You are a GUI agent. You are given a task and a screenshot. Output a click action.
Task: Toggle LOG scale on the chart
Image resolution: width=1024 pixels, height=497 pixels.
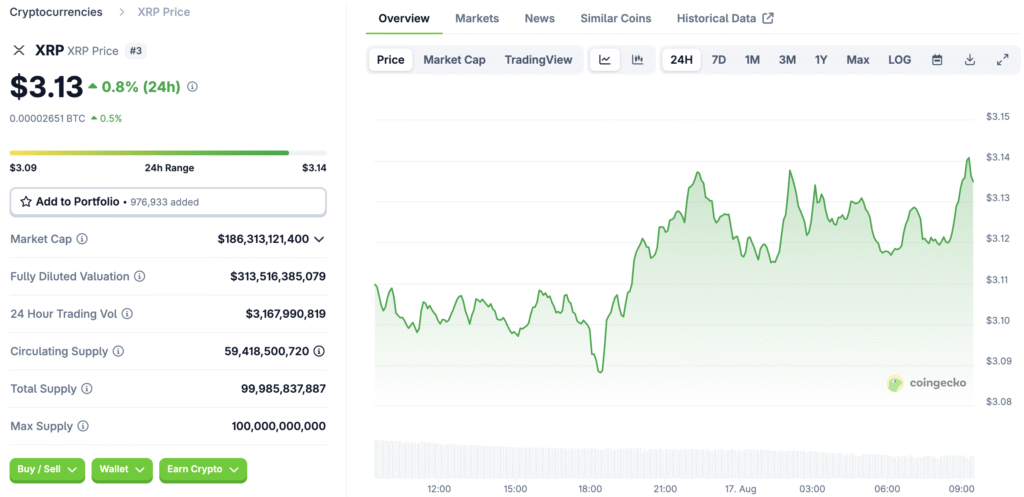(x=899, y=60)
